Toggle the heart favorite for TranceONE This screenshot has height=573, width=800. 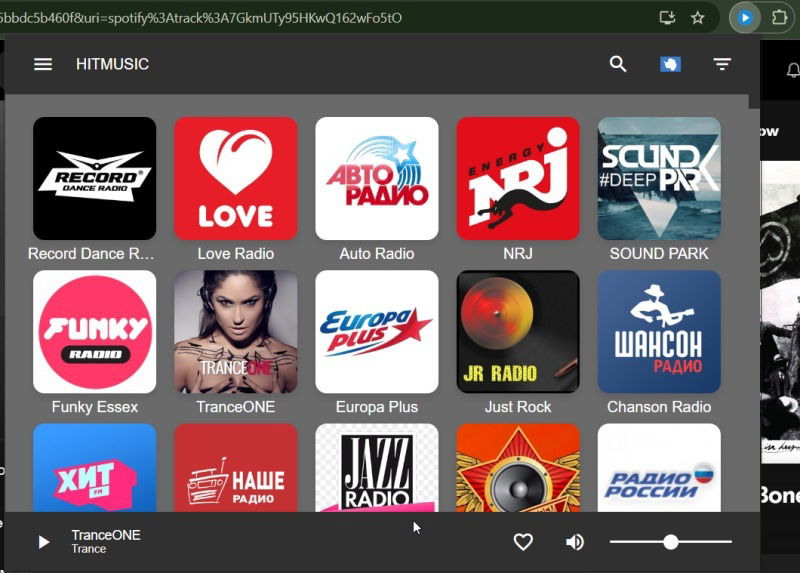tap(523, 542)
